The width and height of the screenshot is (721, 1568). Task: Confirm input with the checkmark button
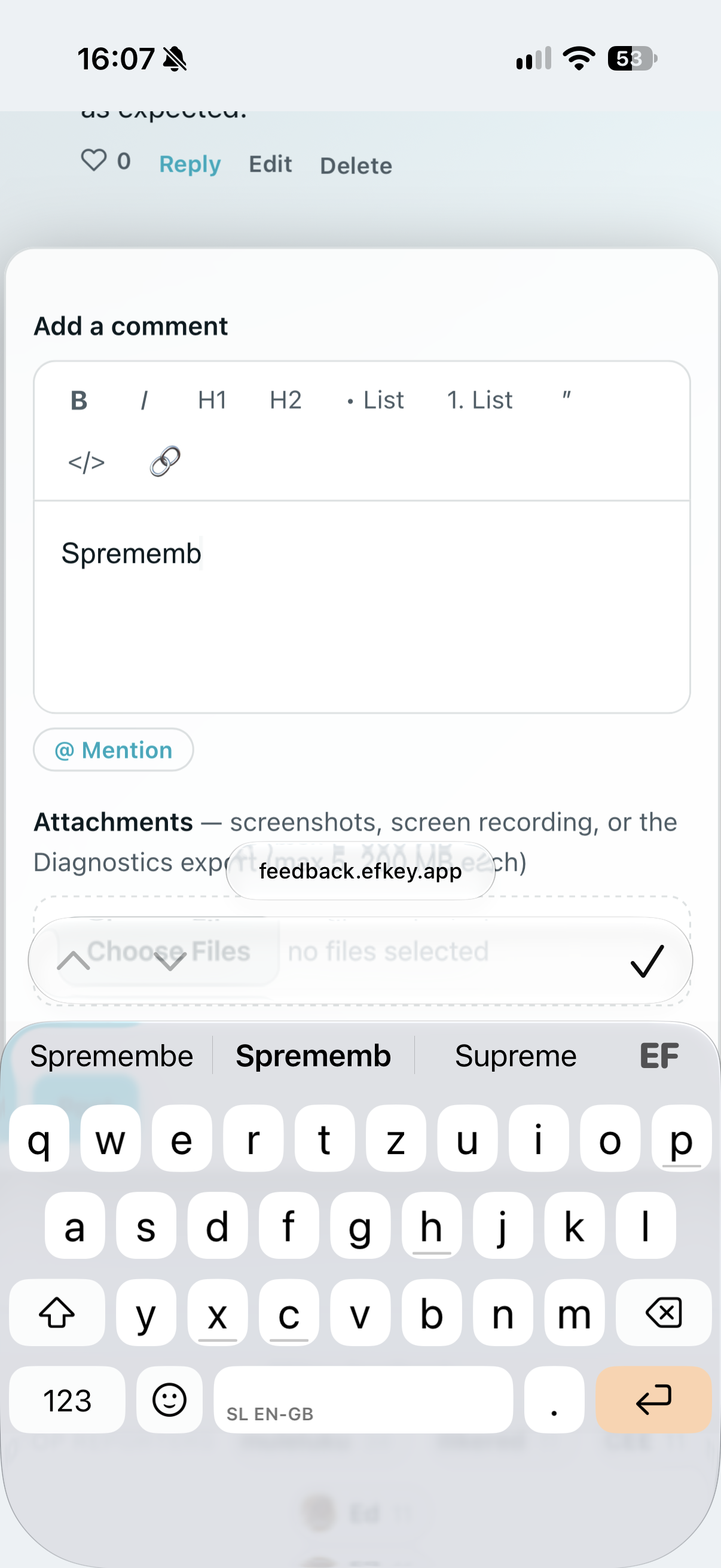[647, 961]
